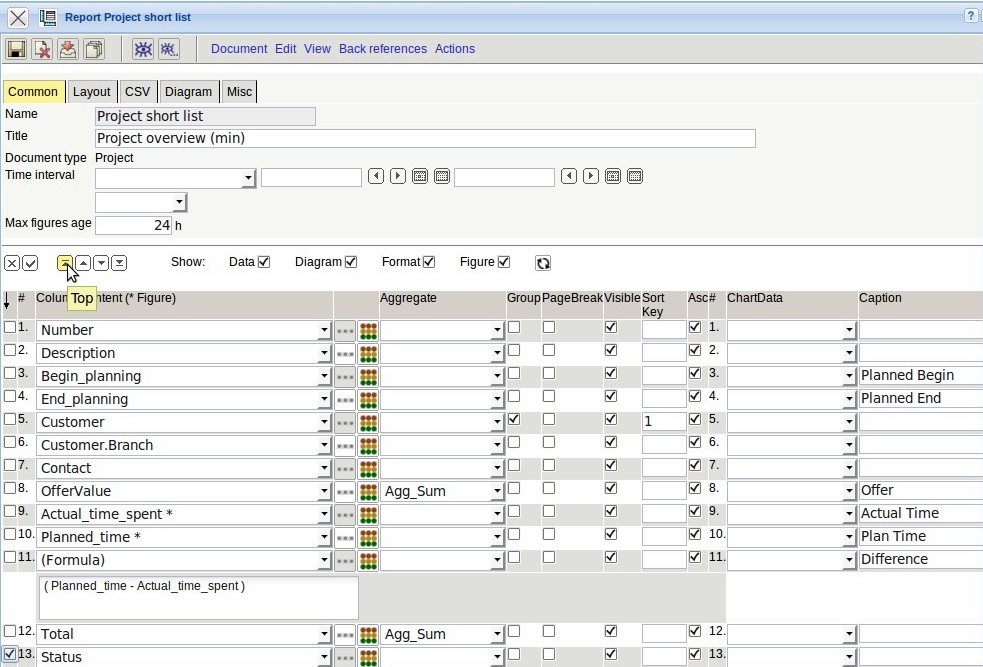This screenshot has height=667, width=983.
Task: Expand the Aggregate dropdown for OfferValue
Action: tap(497, 491)
